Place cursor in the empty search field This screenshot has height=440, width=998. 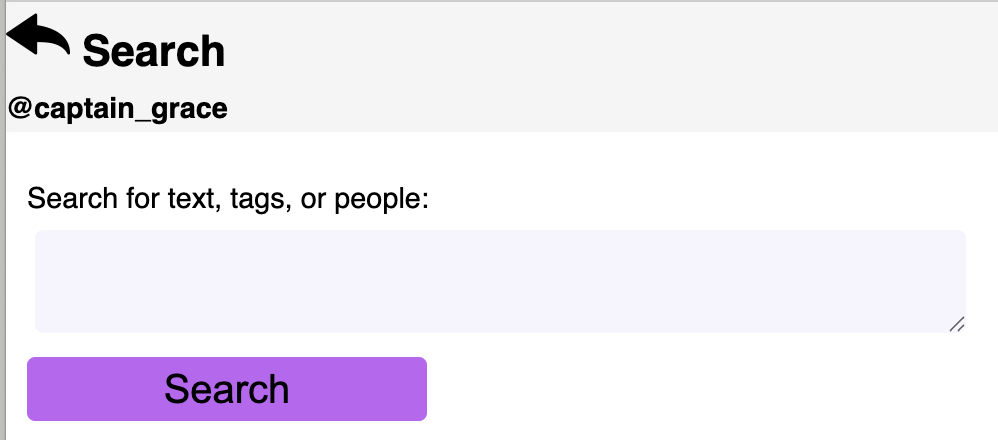pyautogui.click(x=500, y=281)
